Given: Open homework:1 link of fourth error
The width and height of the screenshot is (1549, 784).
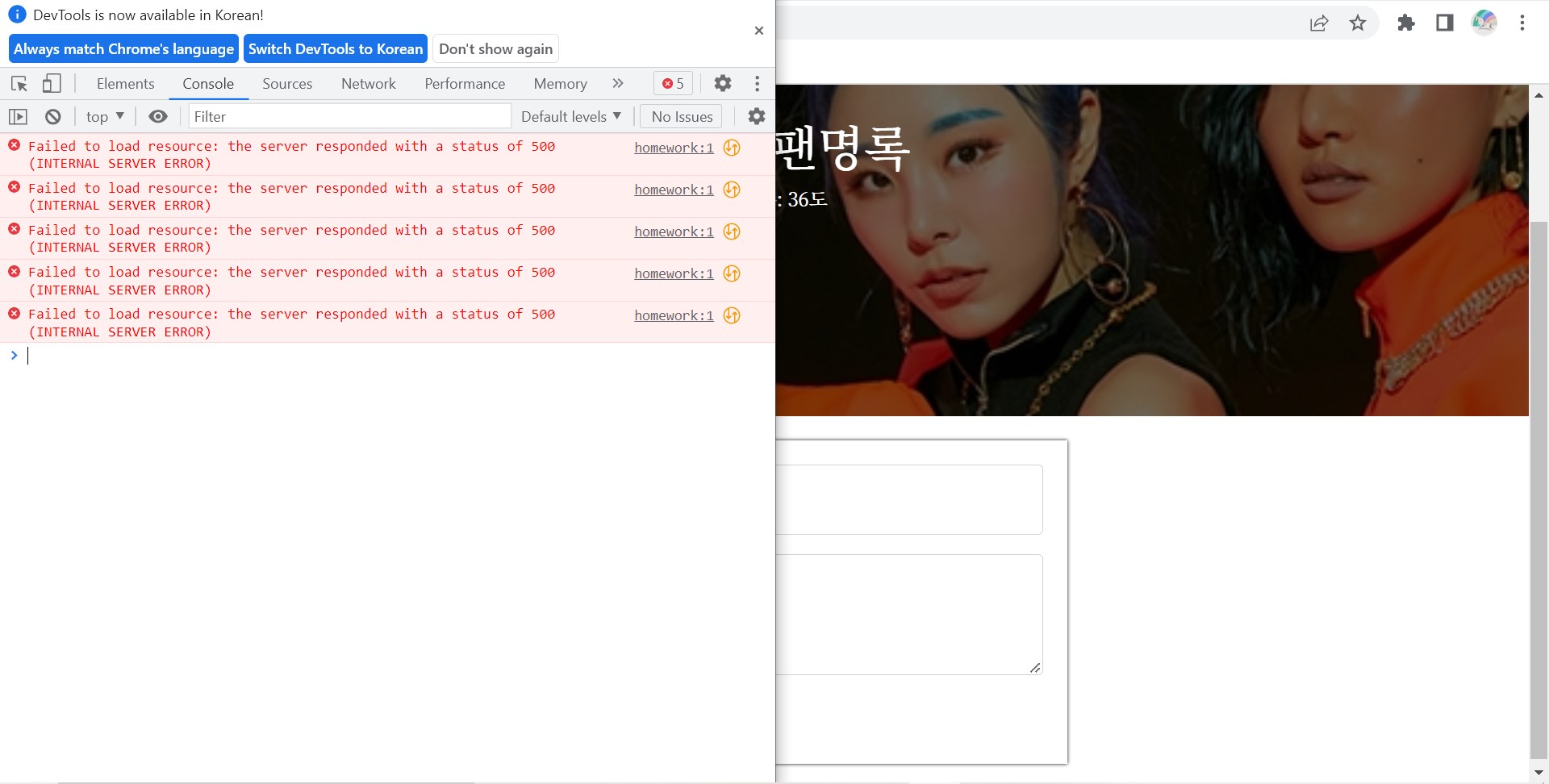Looking at the screenshot, I should click(x=674, y=273).
